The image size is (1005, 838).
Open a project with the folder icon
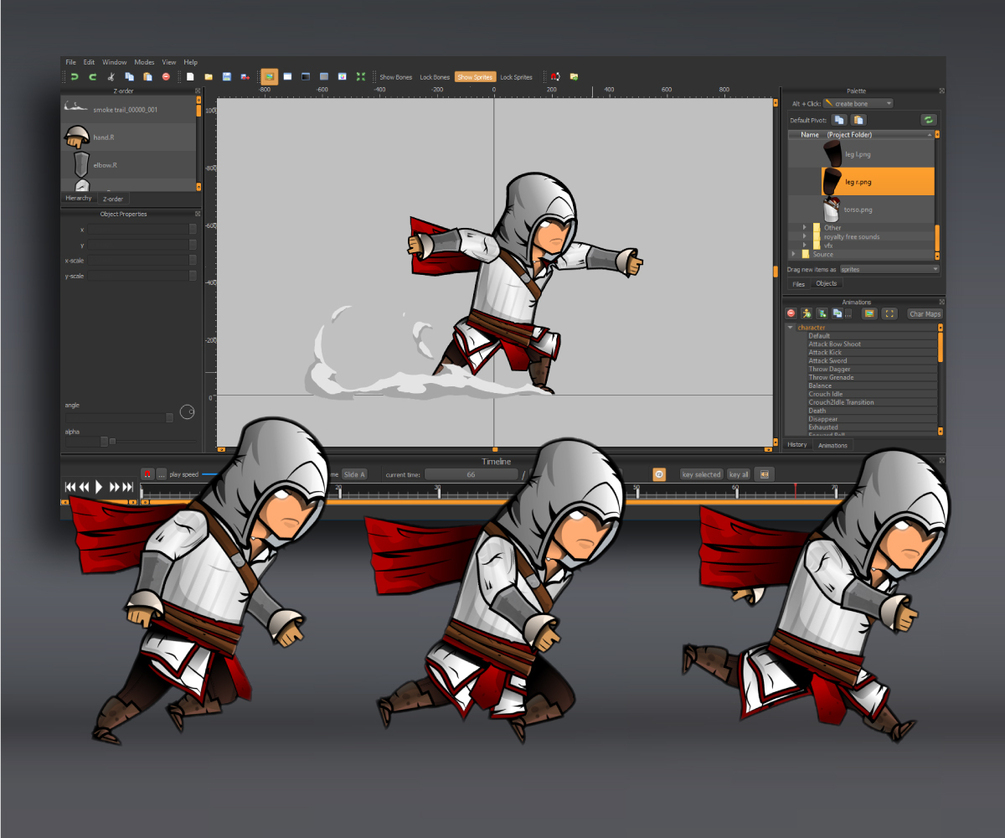click(x=208, y=77)
